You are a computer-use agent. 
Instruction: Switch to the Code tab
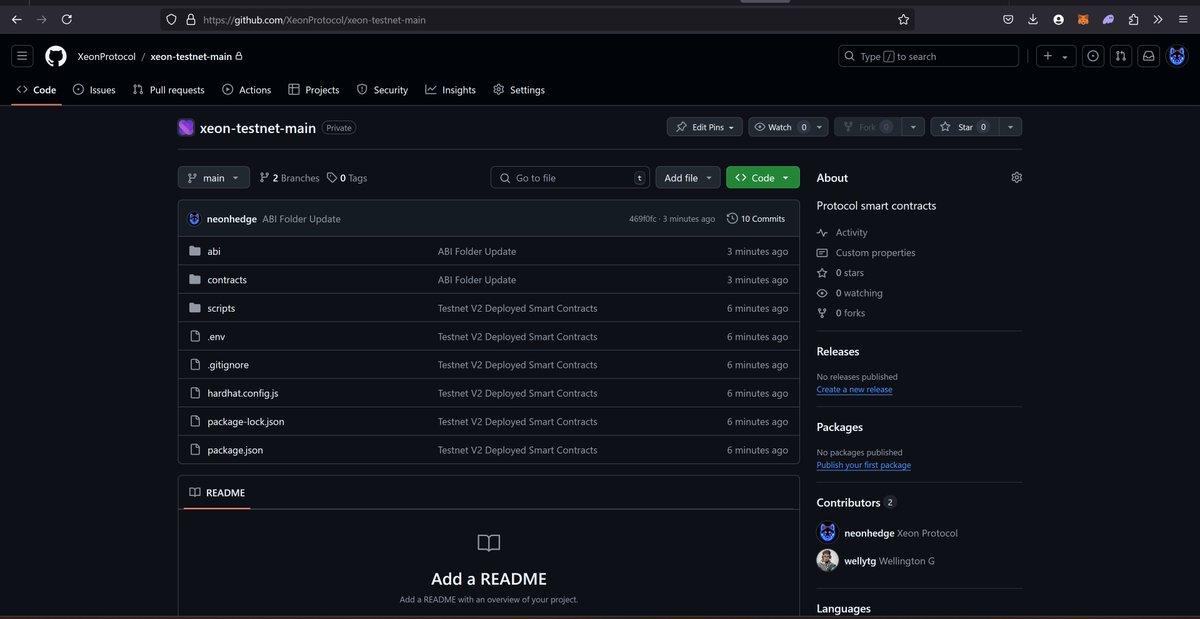pos(37,90)
